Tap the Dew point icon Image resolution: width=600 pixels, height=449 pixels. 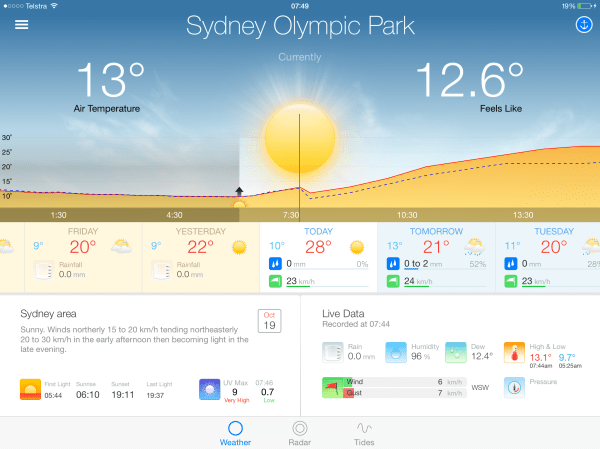pyautogui.click(x=456, y=352)
